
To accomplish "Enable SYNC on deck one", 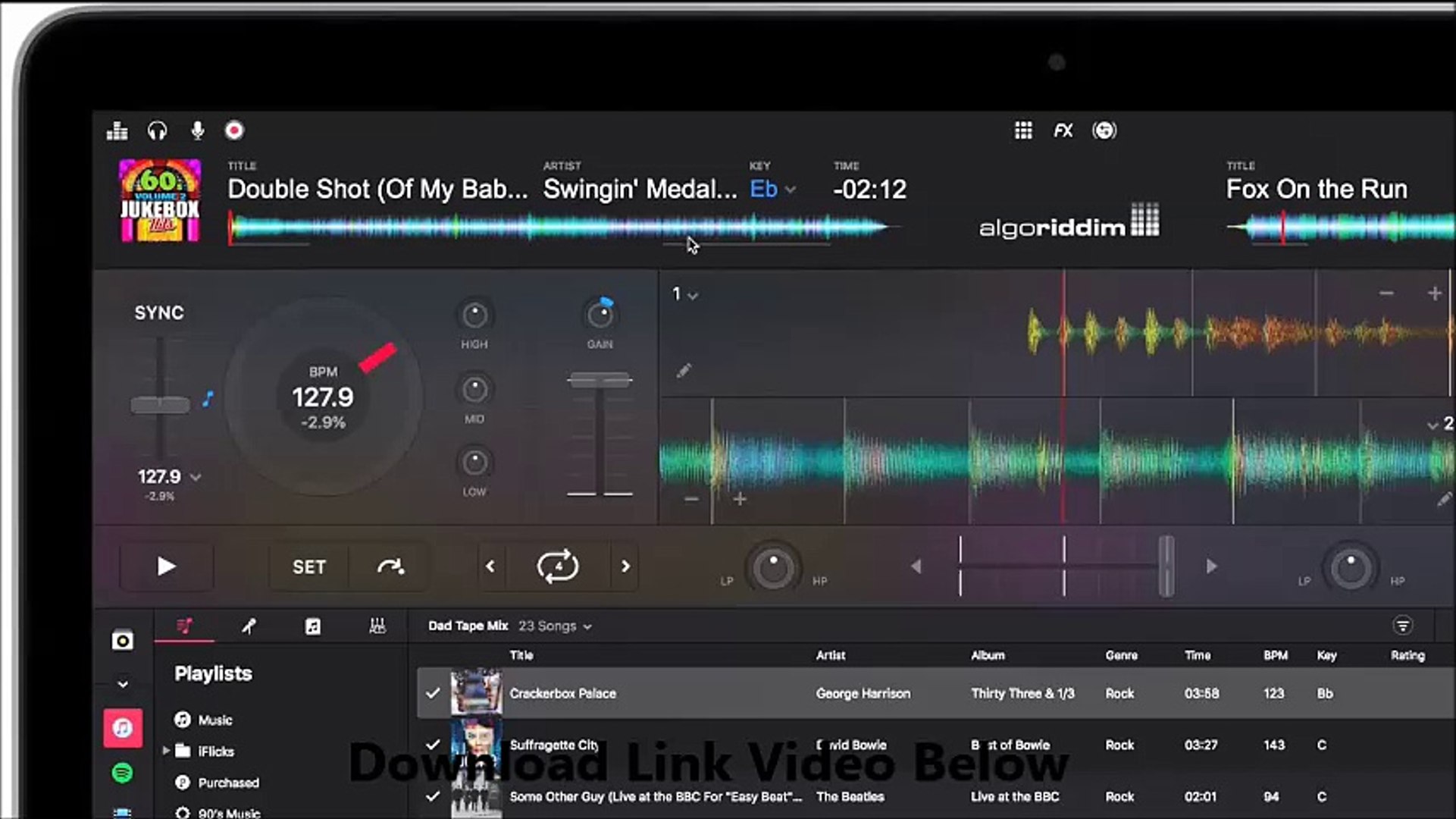I will point(159,312).
